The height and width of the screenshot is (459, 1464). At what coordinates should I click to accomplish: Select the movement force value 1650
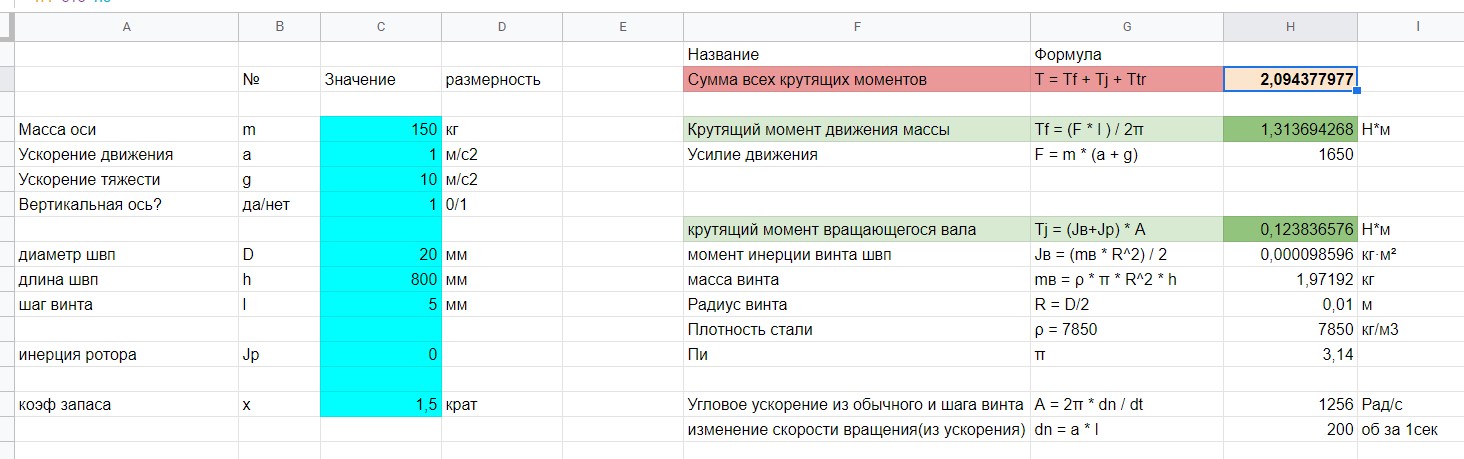coord(1290,154)
